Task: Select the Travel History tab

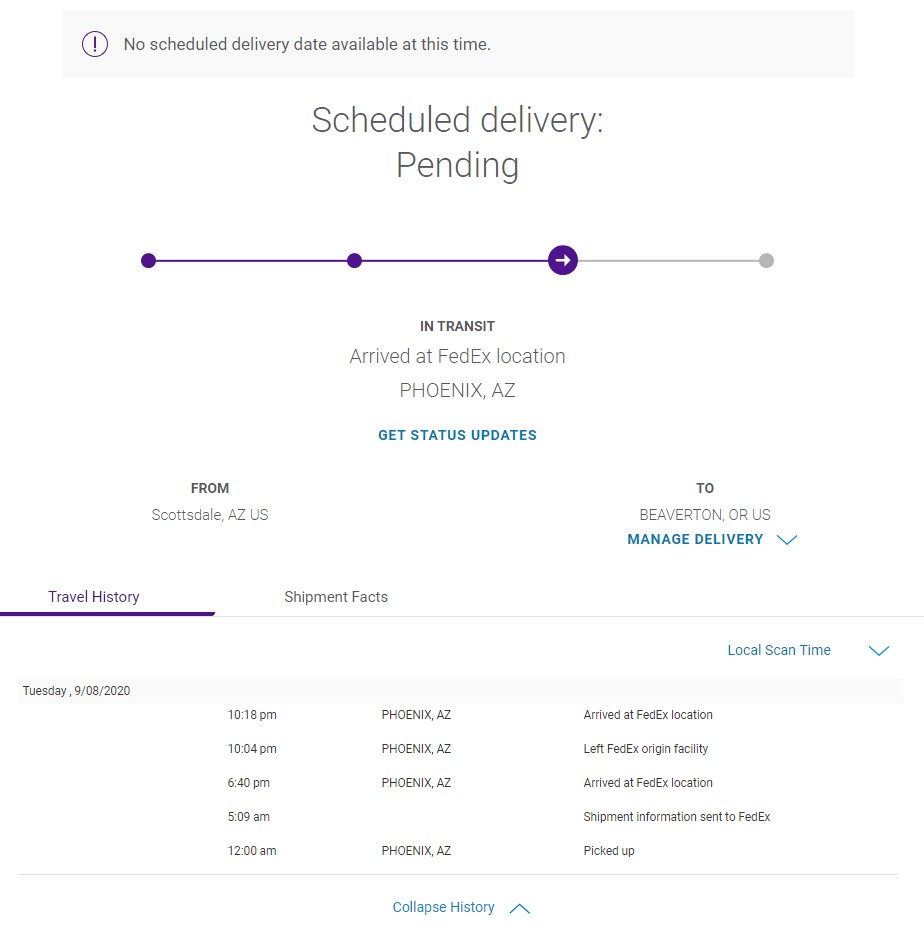Action: [x=94, y=597]
